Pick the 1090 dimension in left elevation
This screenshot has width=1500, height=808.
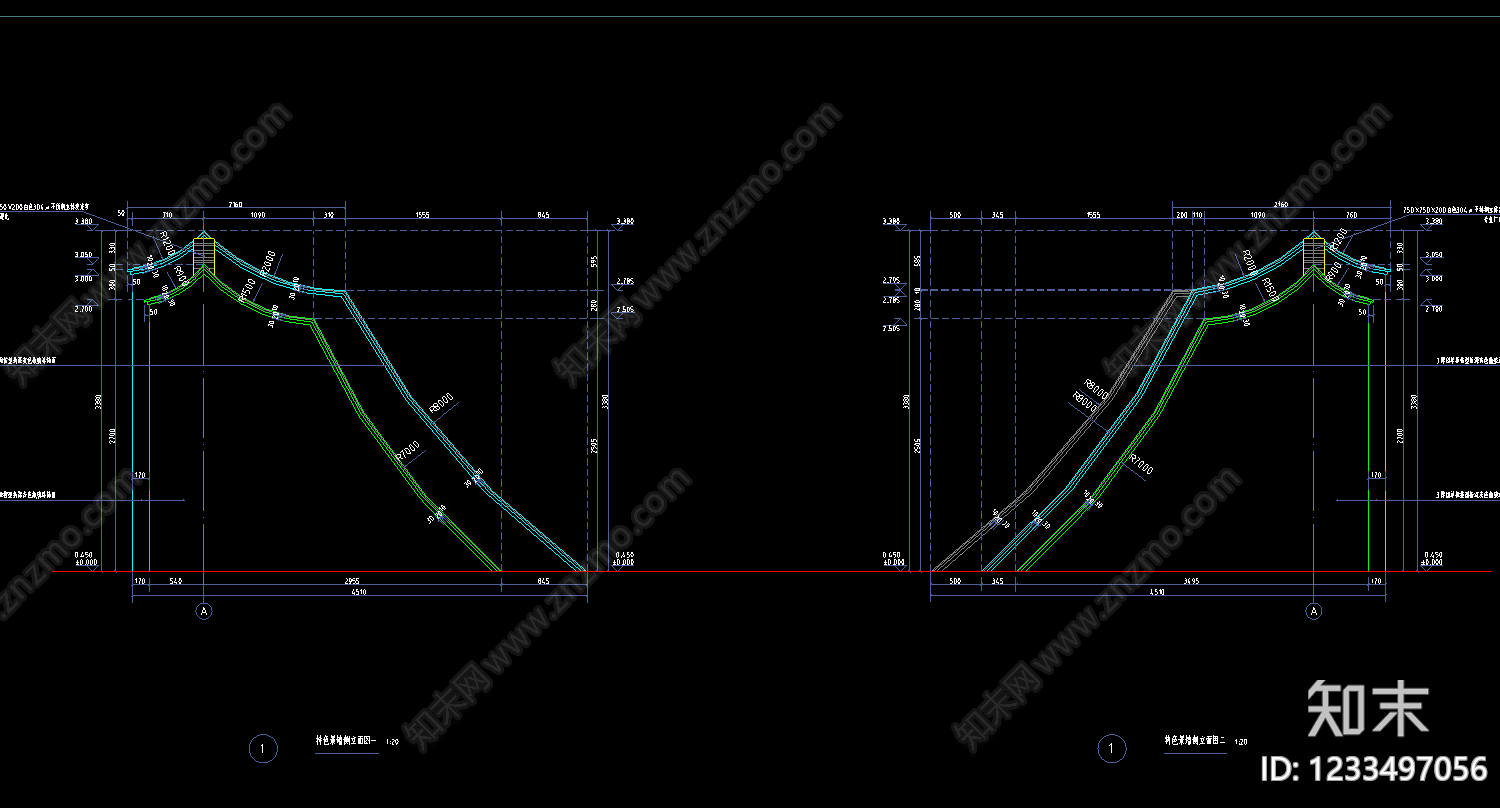(257, 215)
